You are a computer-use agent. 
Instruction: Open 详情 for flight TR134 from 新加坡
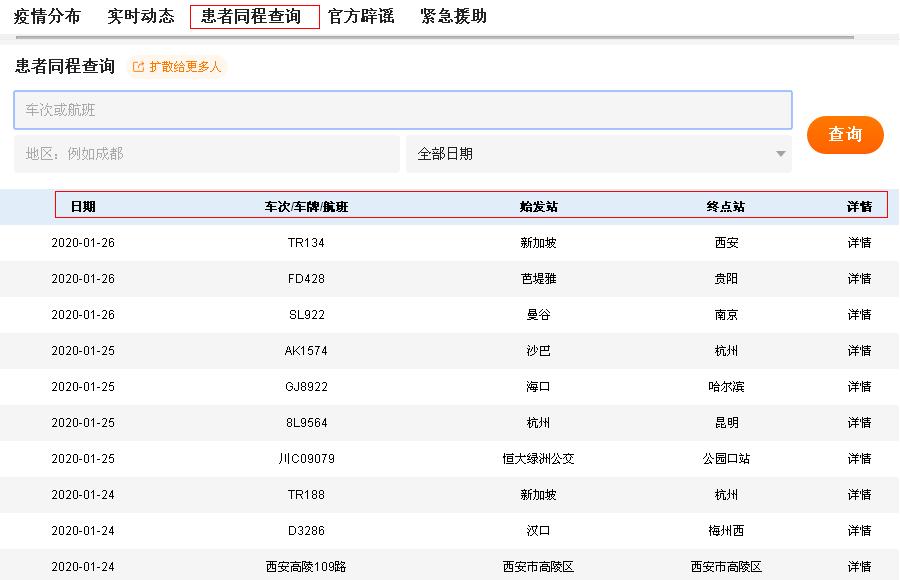(x=858, y=242)
